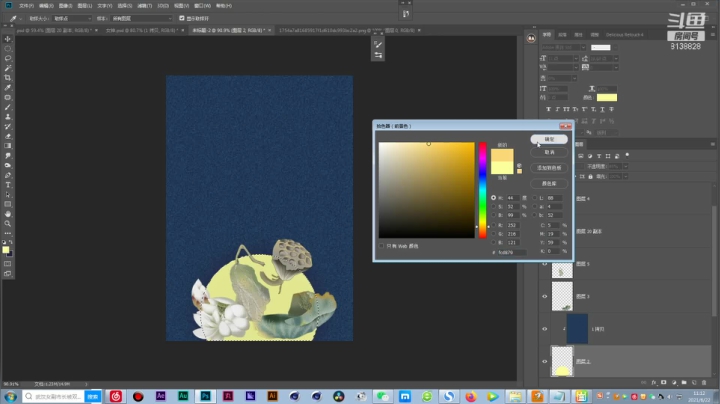Select the Rectangle shape tool

(8, 204)
